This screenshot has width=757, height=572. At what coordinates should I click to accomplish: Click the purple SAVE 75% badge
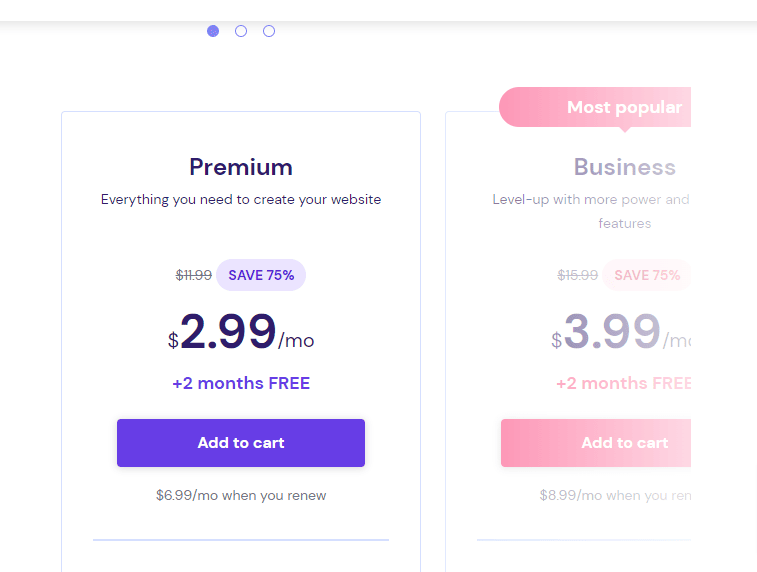click(261, 275)
